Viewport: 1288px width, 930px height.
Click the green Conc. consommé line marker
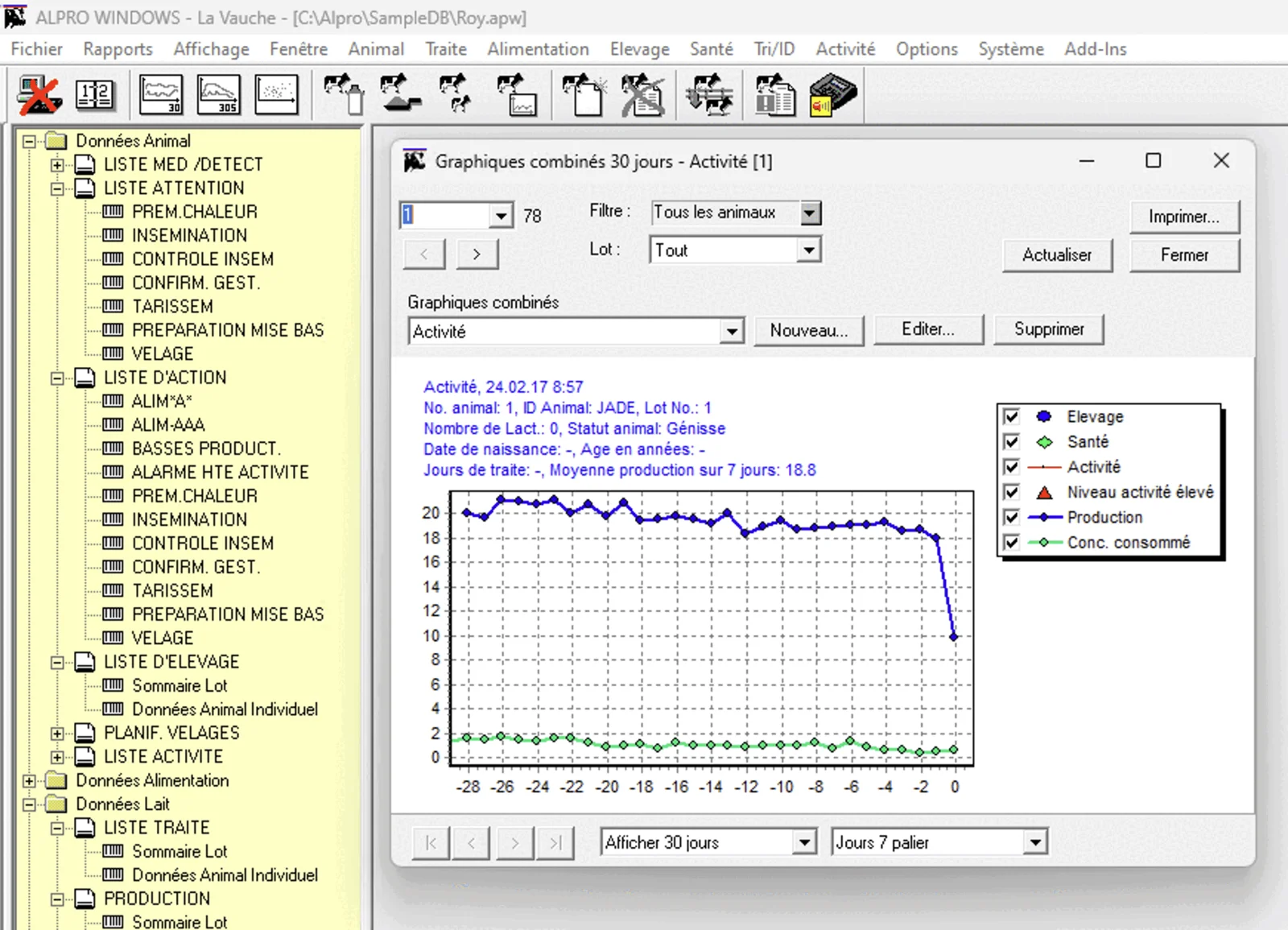pos(1044,542)
